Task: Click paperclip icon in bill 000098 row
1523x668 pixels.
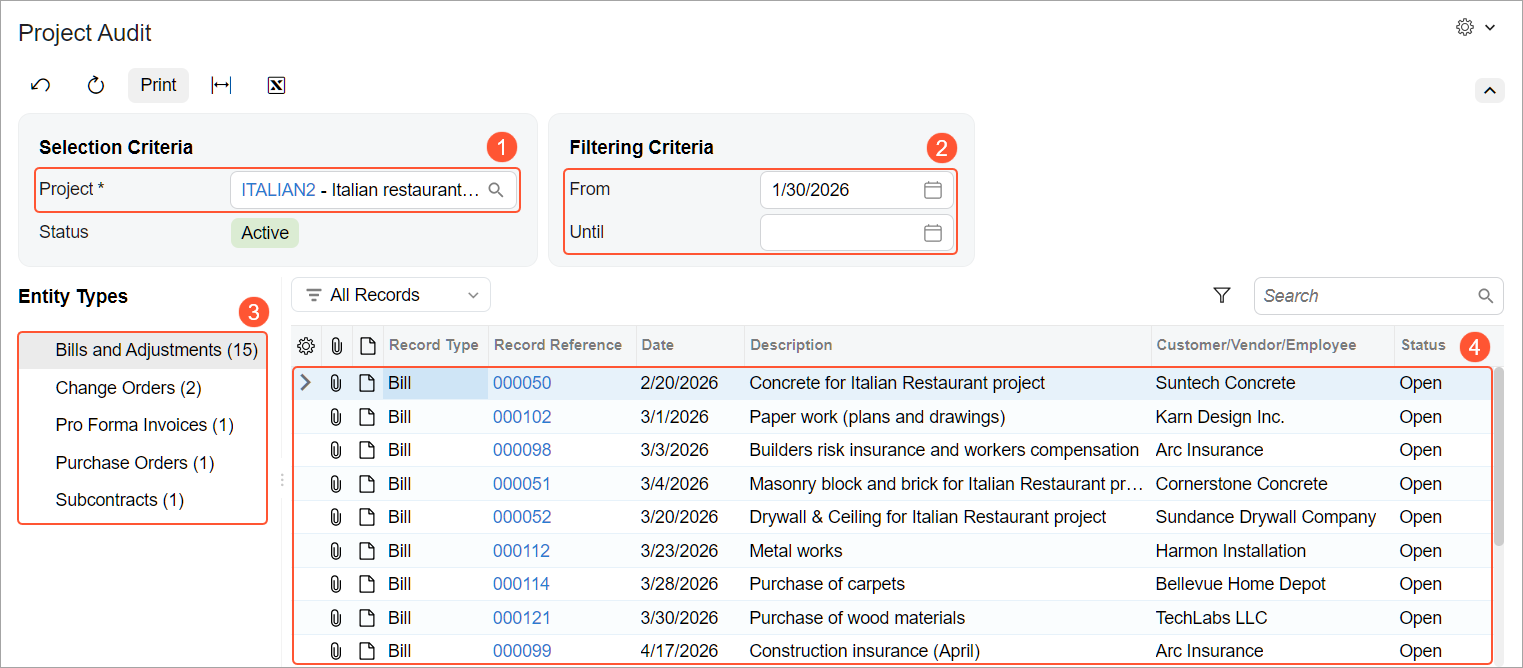Action: pyautogui.click(x=336, y=450)
